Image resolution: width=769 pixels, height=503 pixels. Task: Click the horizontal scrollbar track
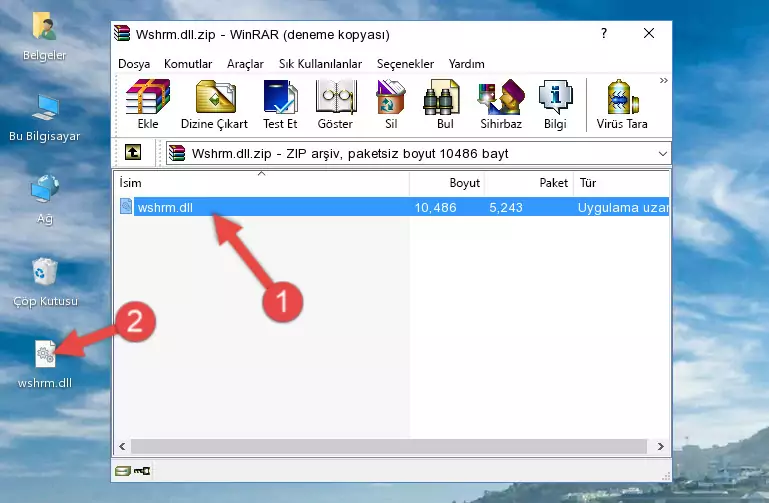pyautogui.click(x=389, y=446)
